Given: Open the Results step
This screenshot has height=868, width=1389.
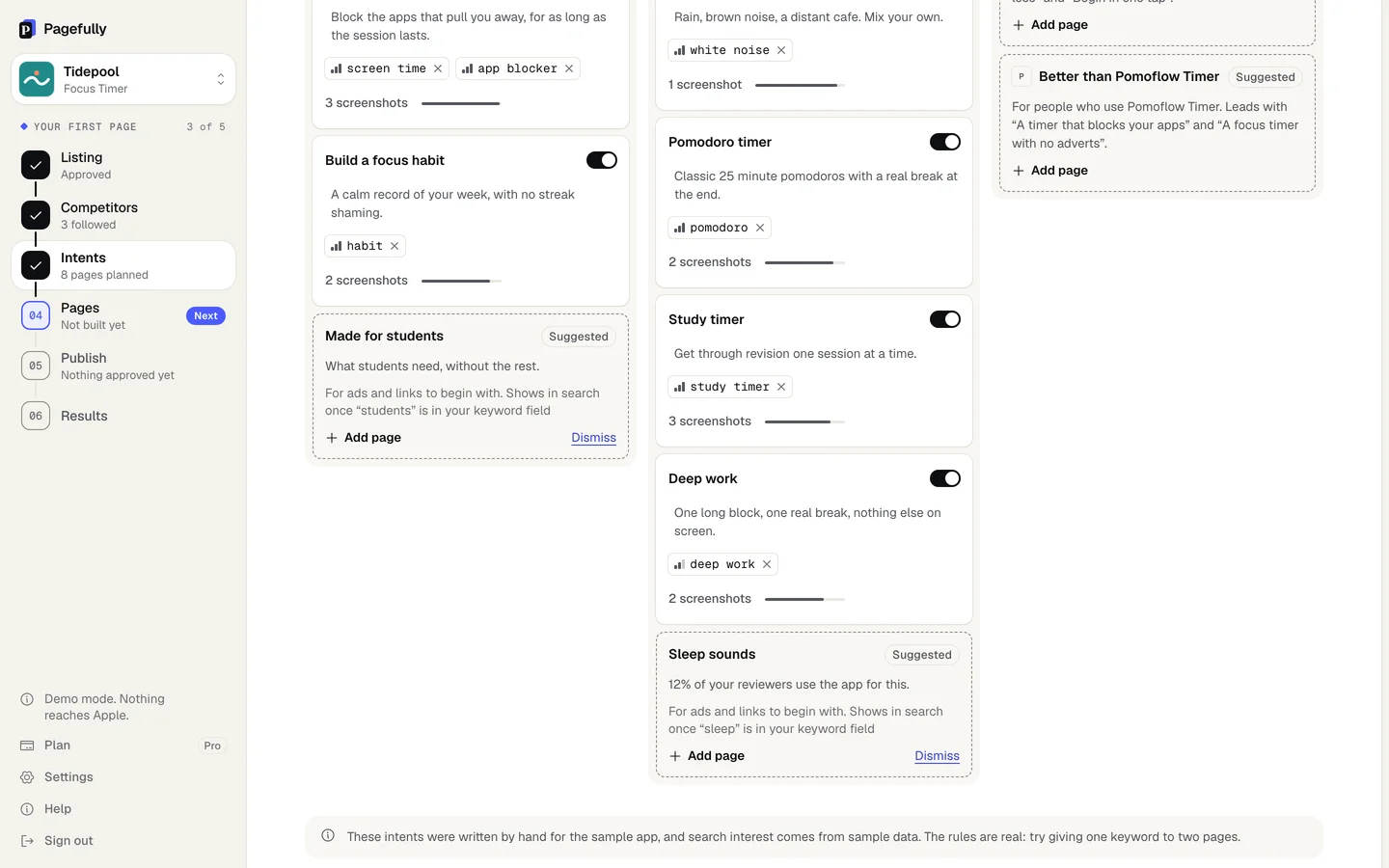Looking at the screenshot, I should tap(123, 416).
